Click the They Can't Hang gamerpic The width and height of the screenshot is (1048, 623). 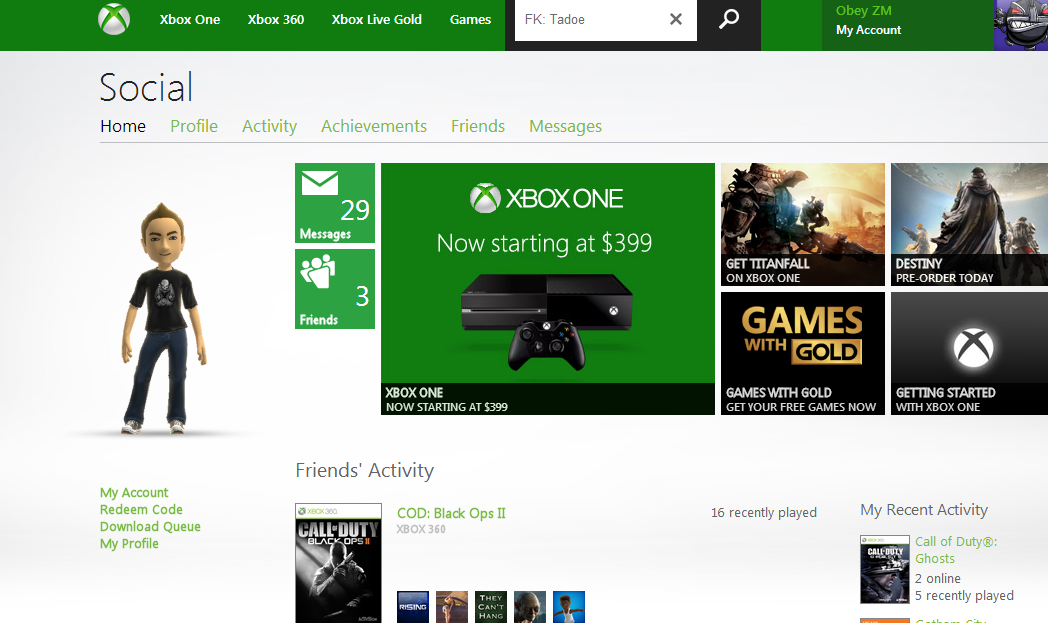click(491, 607)
